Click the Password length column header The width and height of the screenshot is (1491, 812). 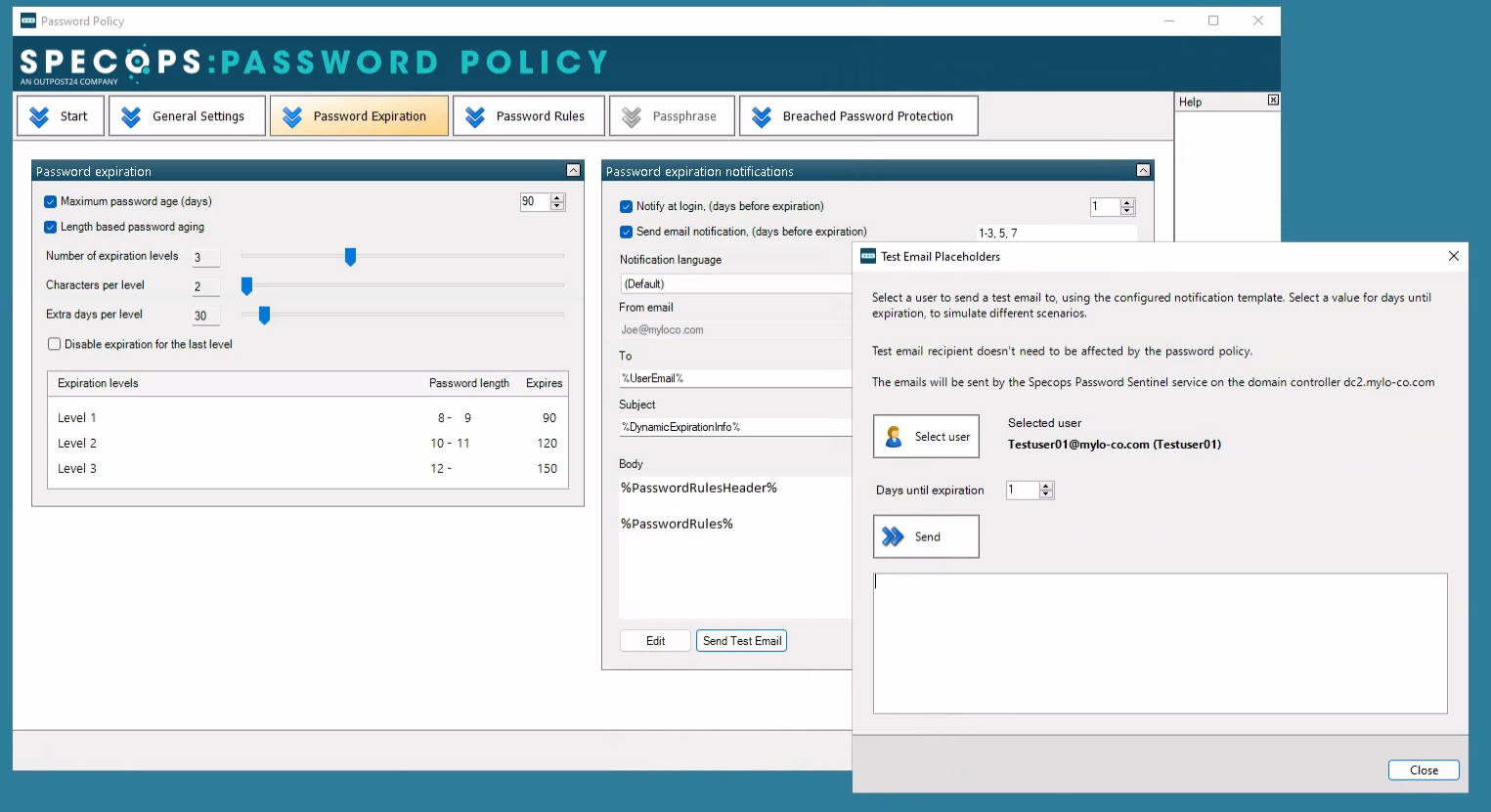(469, 384)
